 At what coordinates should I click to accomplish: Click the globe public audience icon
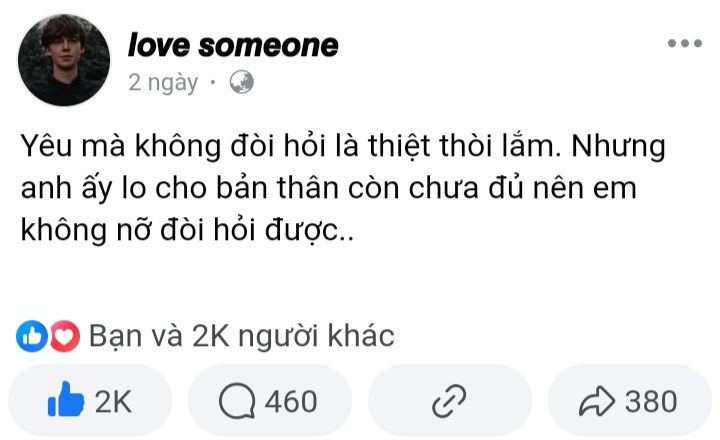pyautogui.click(x=242, y=83)
